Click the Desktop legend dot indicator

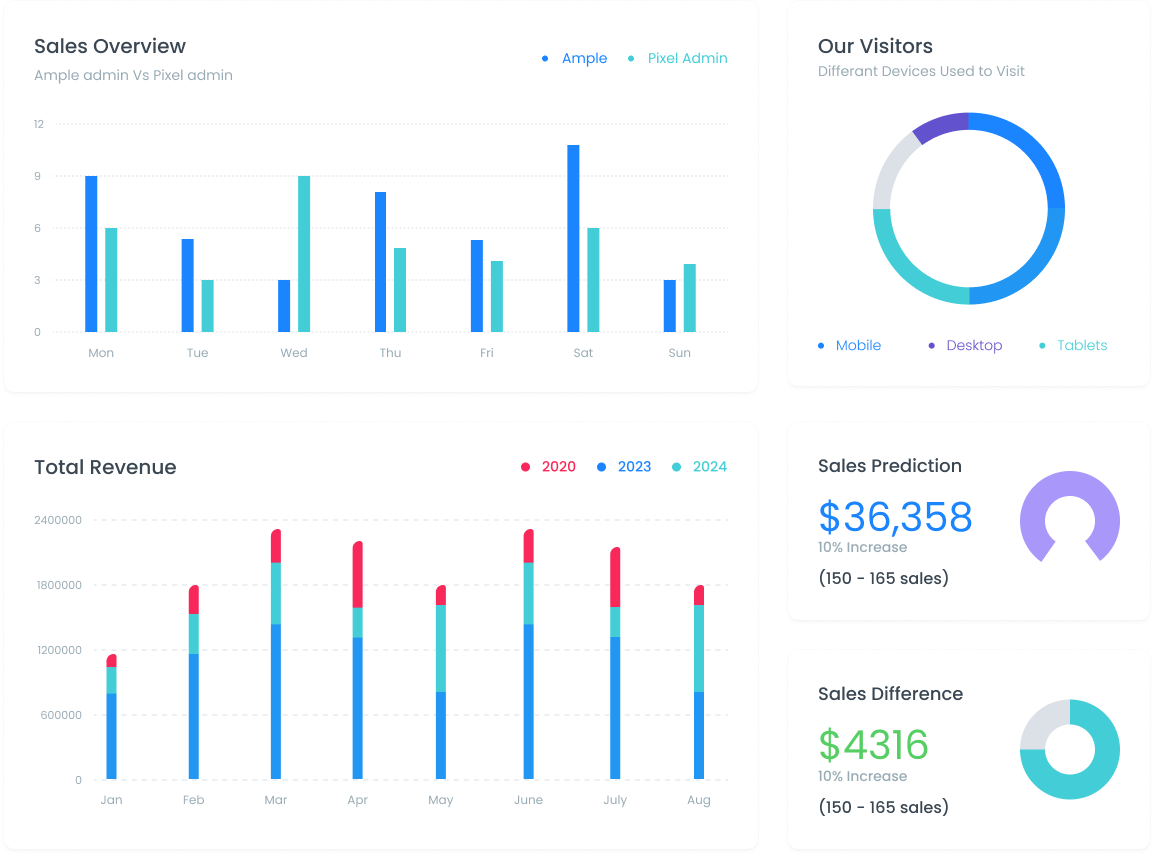click(931, 345)
